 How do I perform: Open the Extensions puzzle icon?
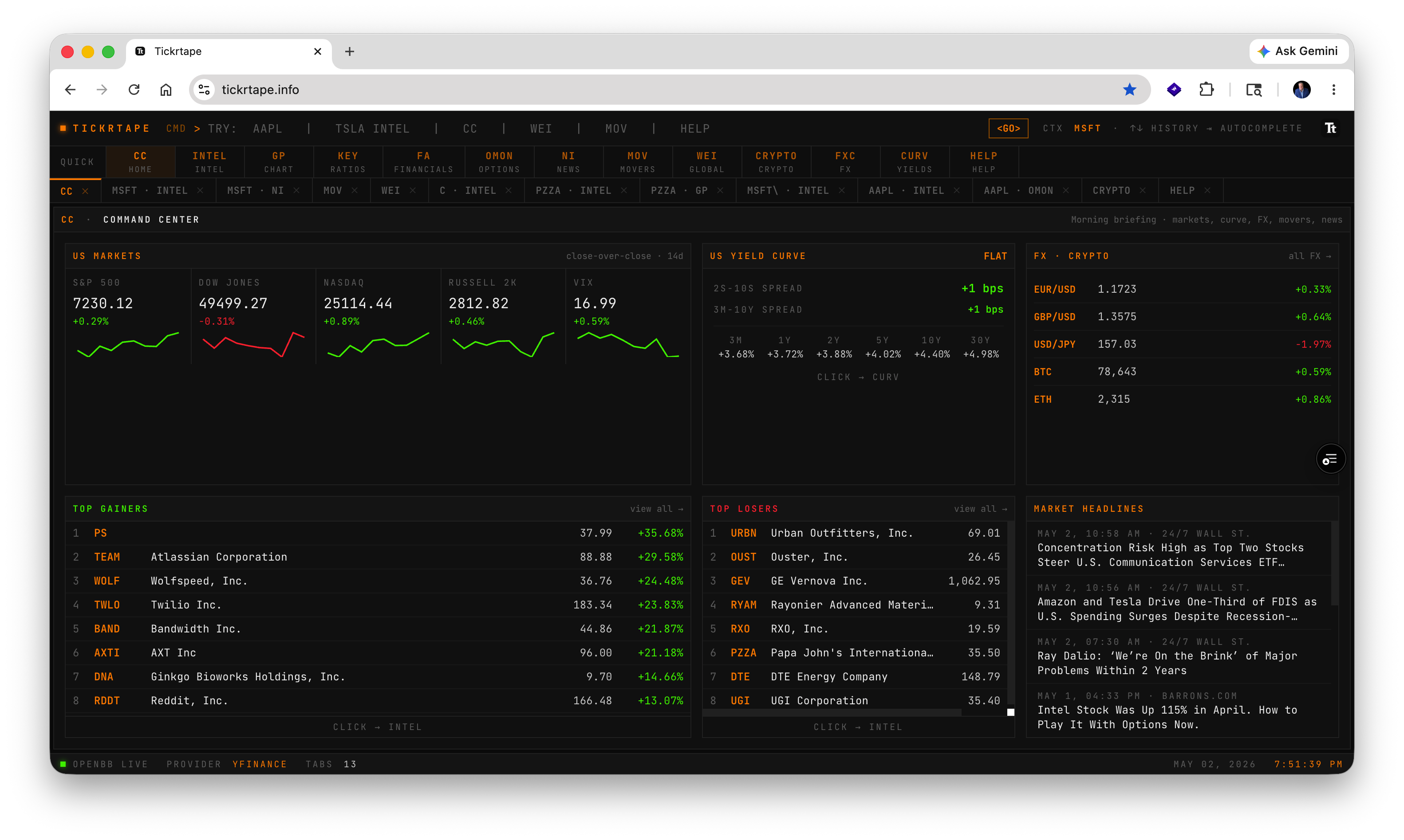tap(1207, 90)
